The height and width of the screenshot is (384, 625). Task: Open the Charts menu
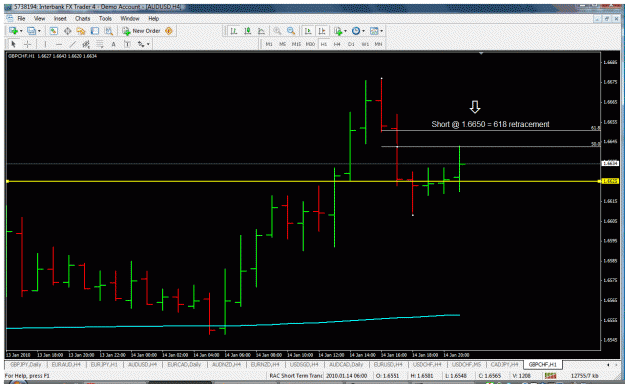pos(83,18)
